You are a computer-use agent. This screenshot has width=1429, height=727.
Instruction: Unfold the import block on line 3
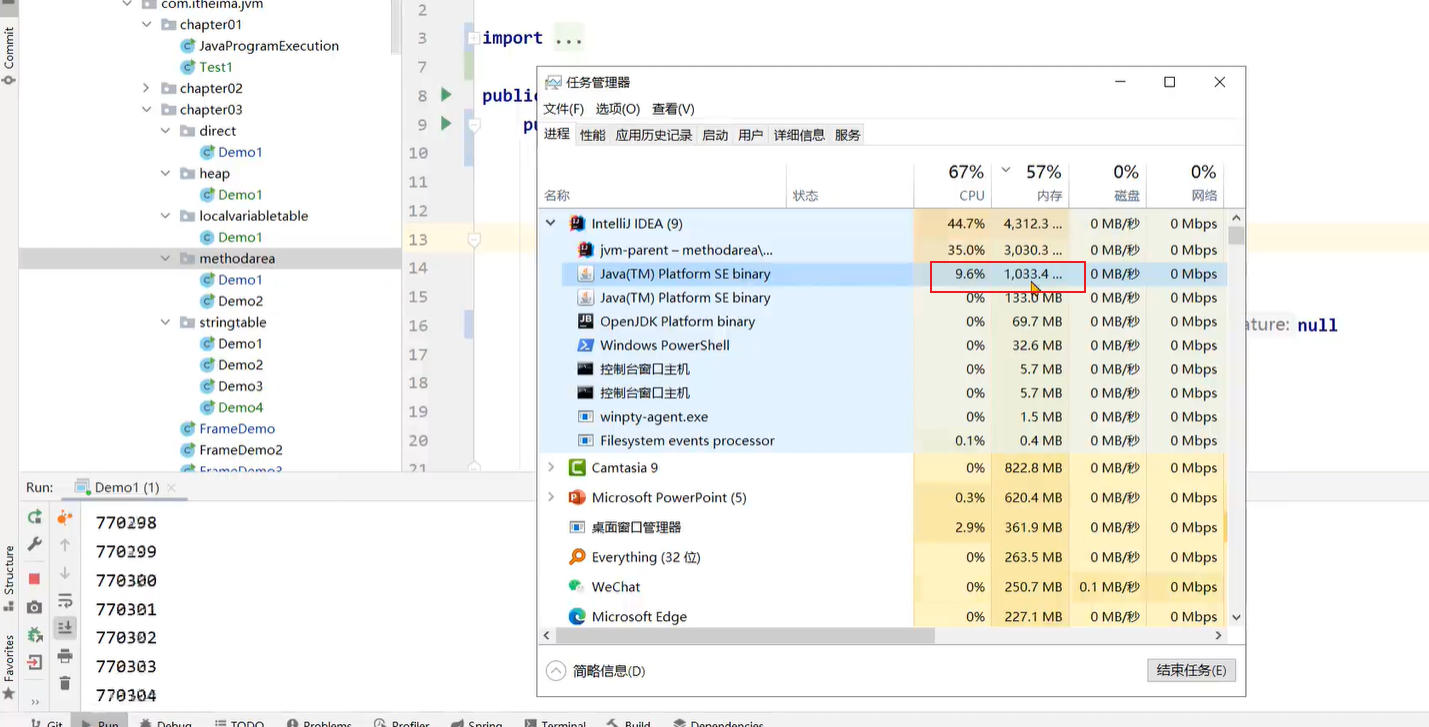pos(473,38)
